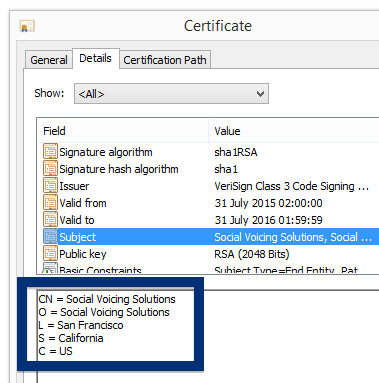Click the Public key field icon
Image resolution: width=379 pixels, height=383 pixels.
[50, 254]
